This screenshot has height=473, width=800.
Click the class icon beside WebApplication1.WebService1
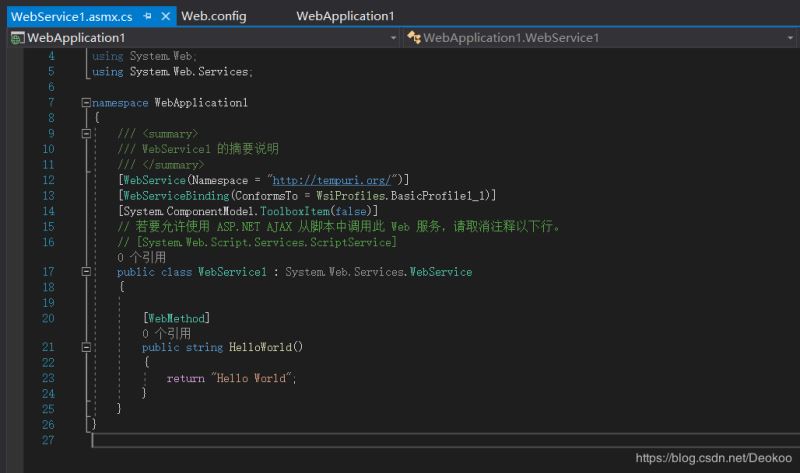[x=414, y=37]
